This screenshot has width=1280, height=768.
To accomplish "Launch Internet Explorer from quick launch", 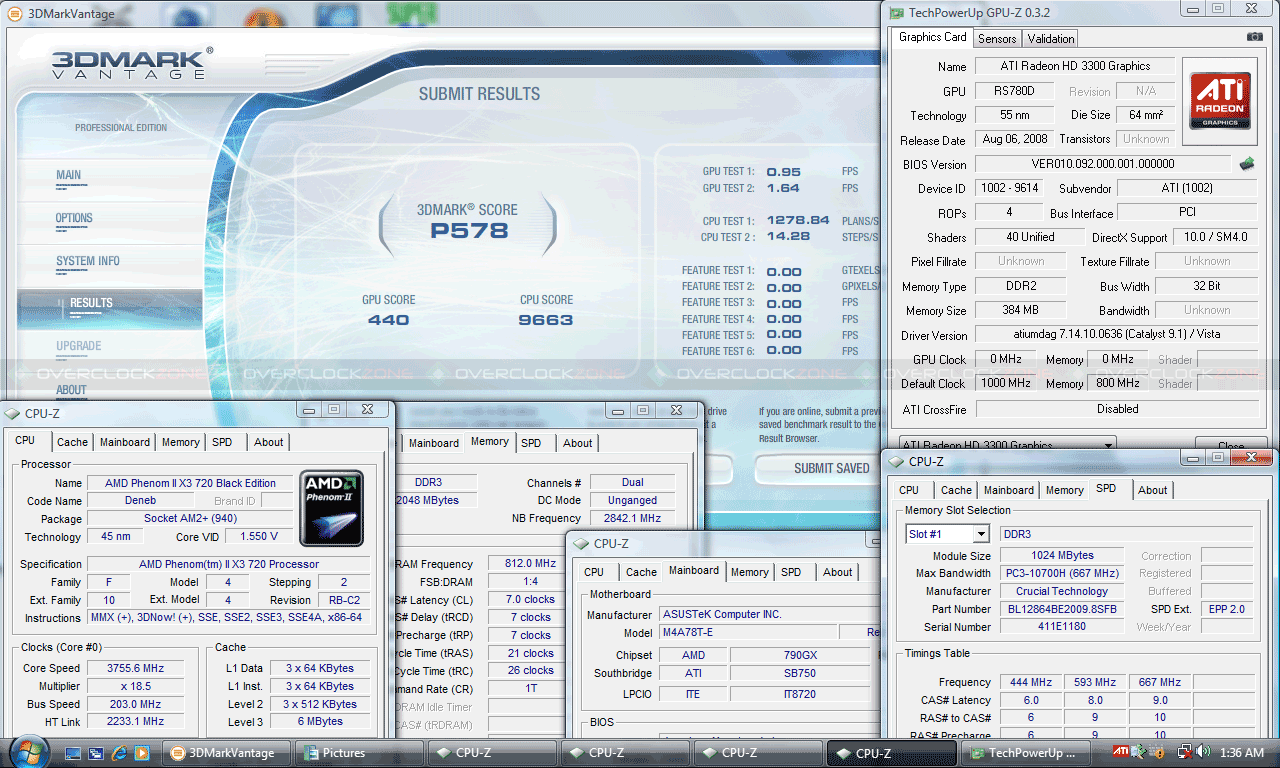I will (x=120, y=752).
